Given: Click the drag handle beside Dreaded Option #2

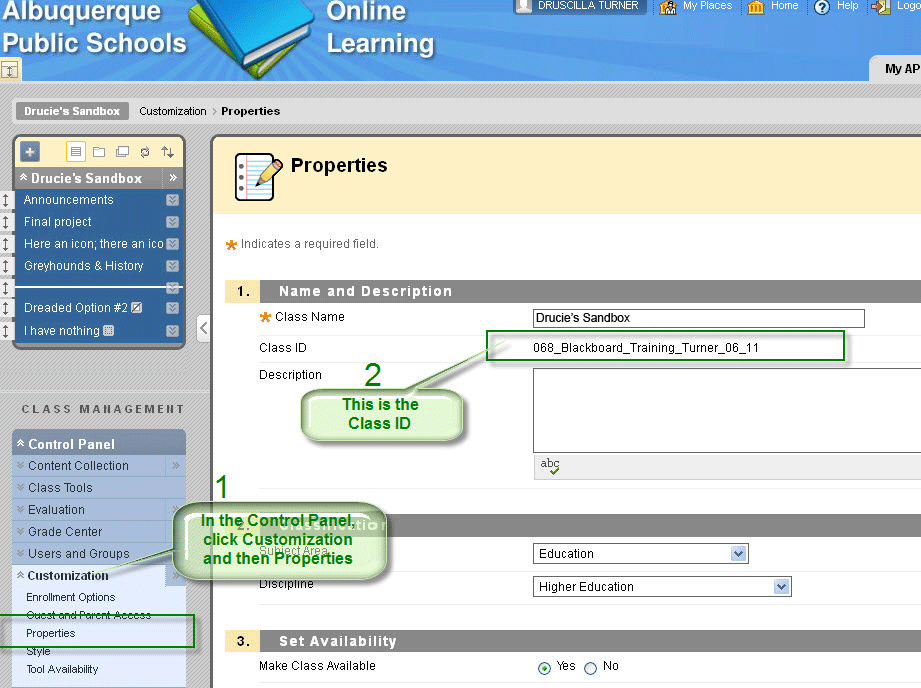Looking at the screenshot, I should (x=5, y=308).
